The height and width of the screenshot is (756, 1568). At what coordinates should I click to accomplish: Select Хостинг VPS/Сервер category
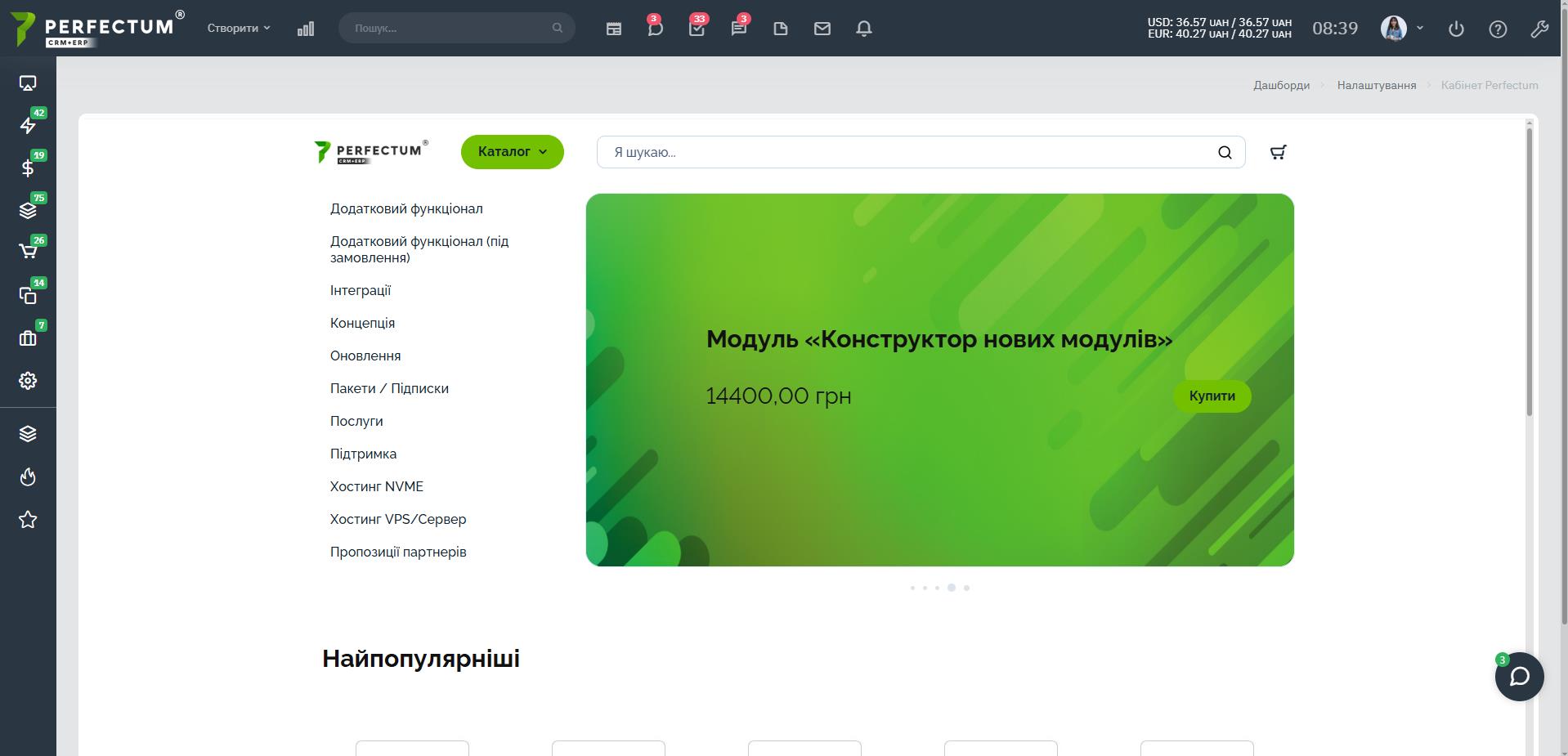(x=398, y=519)
